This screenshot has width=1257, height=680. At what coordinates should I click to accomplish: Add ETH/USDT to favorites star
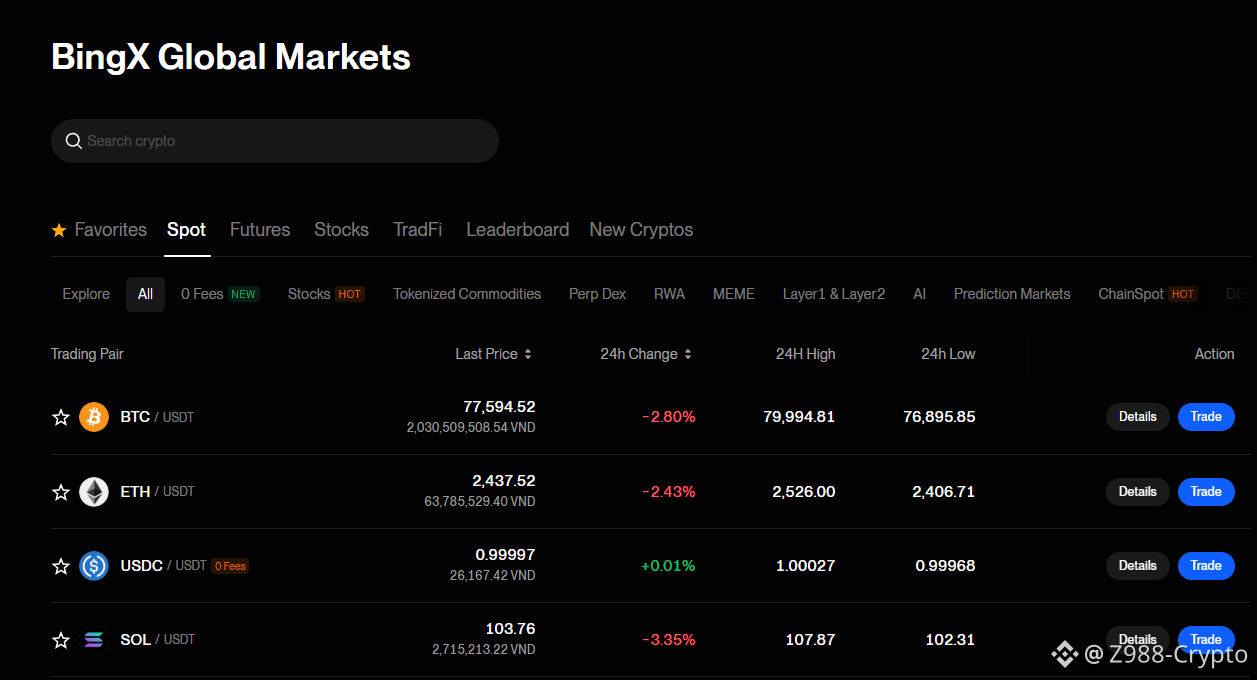click(x=61, y=492)
